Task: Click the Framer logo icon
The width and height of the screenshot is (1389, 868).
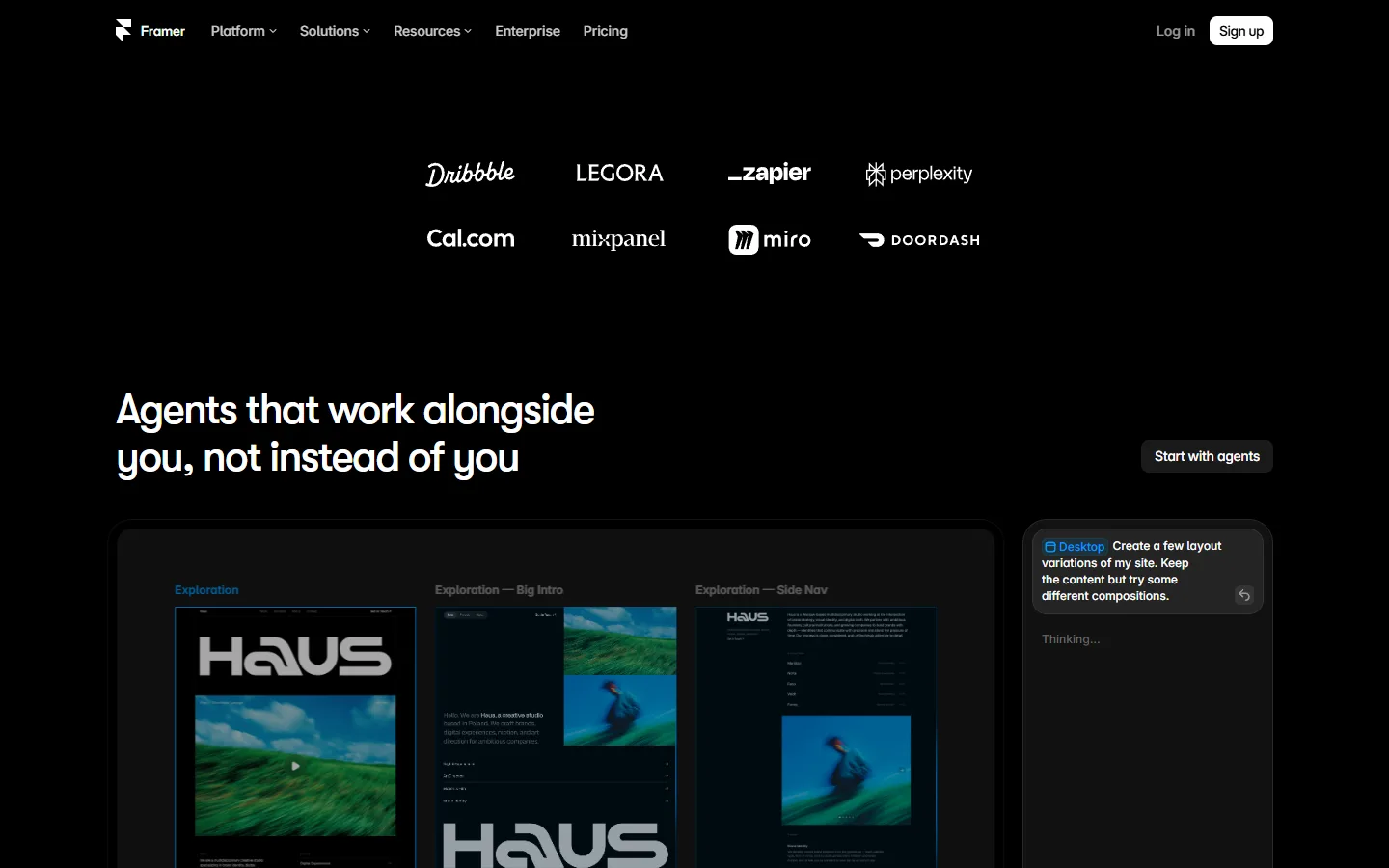Action: (123, 31)
